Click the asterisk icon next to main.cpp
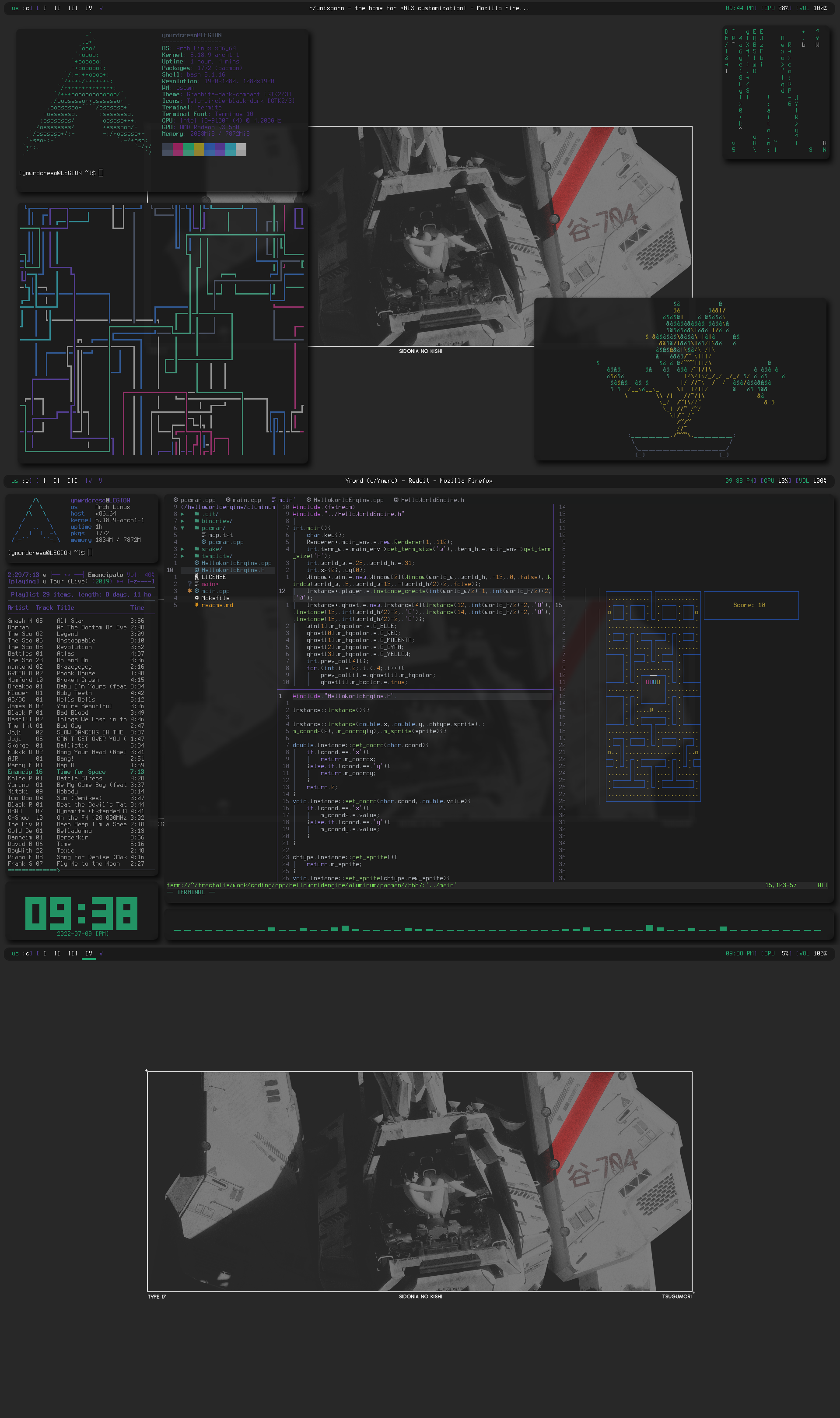Screen dimensions: 840x1418 pyautogui.click(x=189, y=592)
